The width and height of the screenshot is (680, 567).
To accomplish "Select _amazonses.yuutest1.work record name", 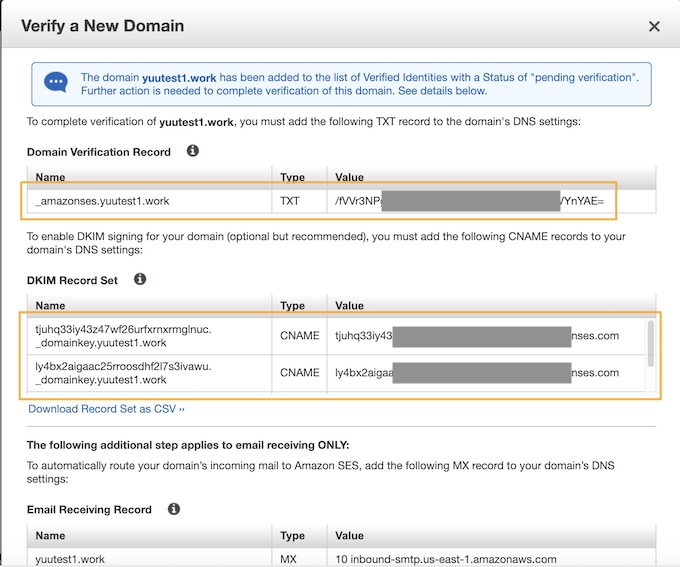I will click(x=102, y=201).
